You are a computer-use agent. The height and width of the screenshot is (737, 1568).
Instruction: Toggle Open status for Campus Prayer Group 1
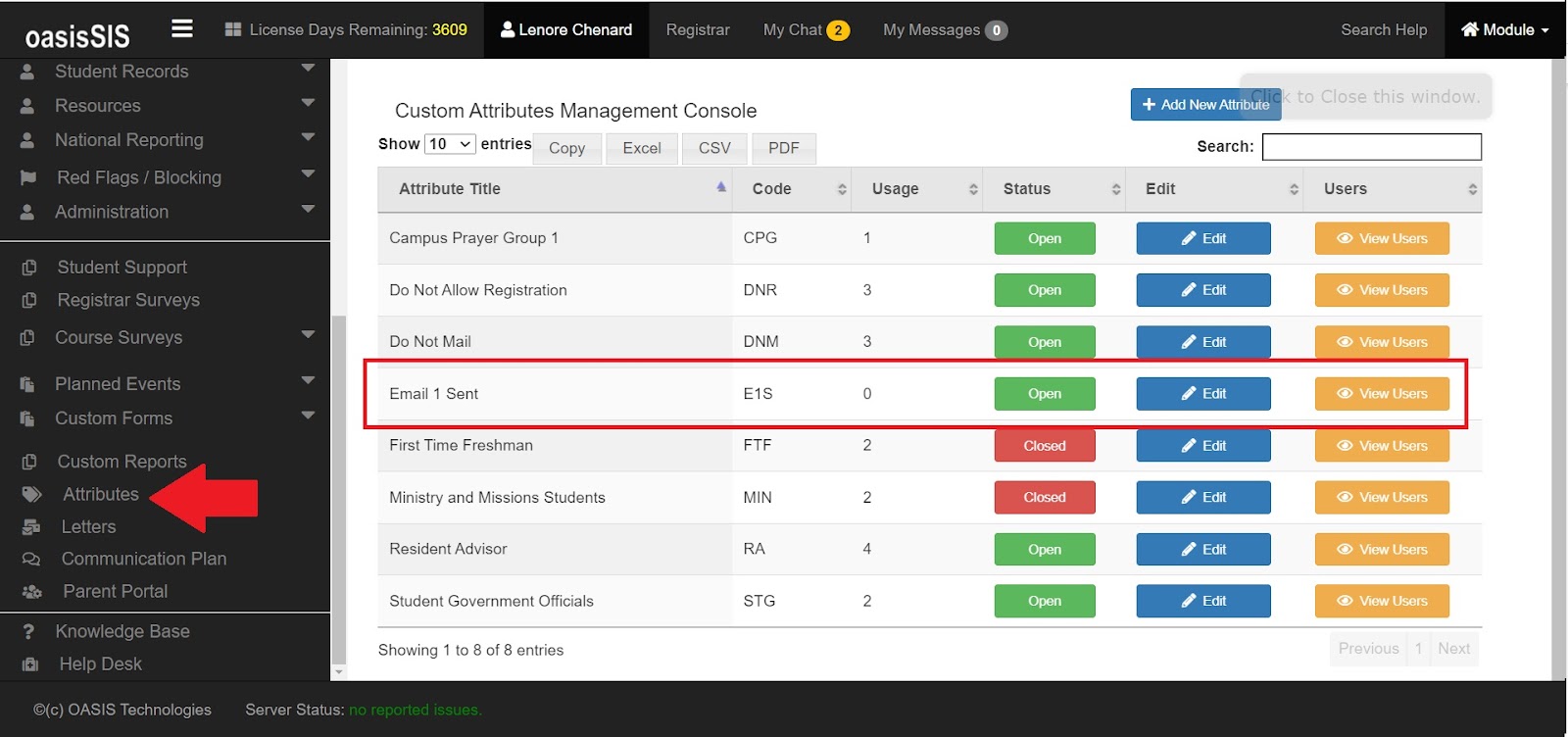point(1045,238)
